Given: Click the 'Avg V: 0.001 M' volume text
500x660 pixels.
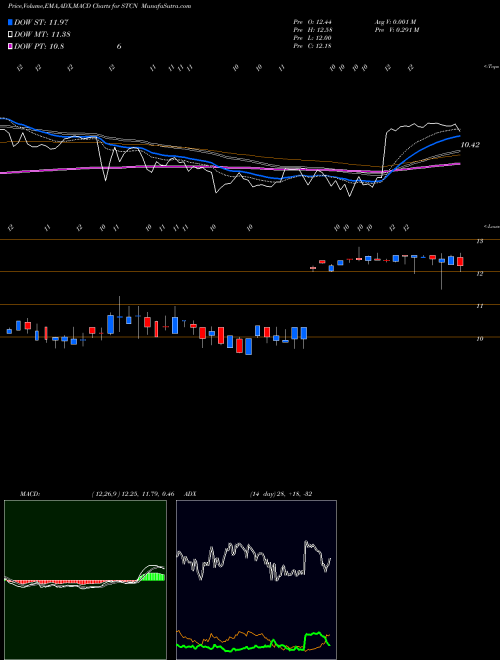Looking at the screenshot, I should click(x=395, y=22).
